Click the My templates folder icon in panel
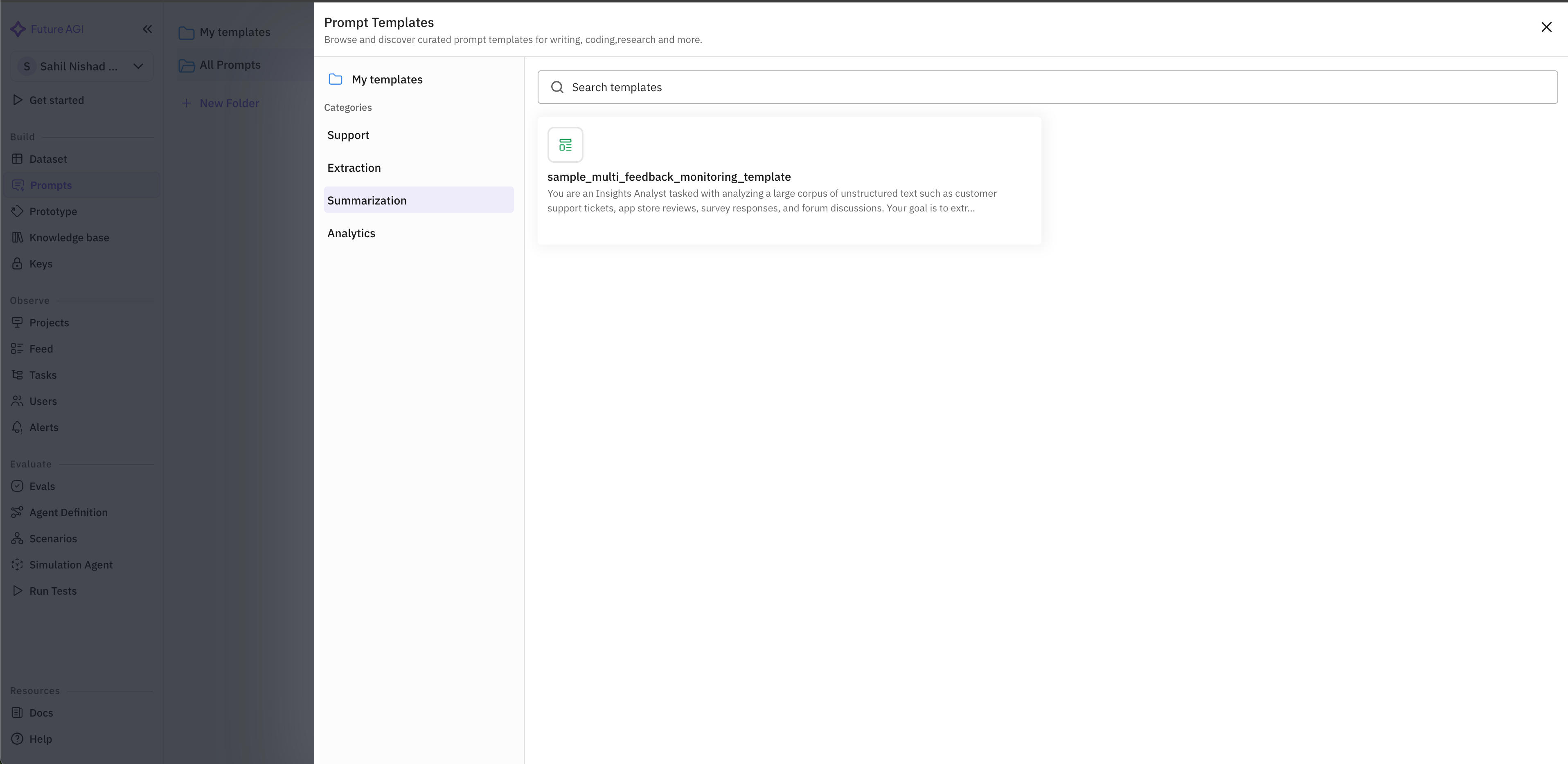This screenshot has width=1568, height=764. (x=336, y=80)
